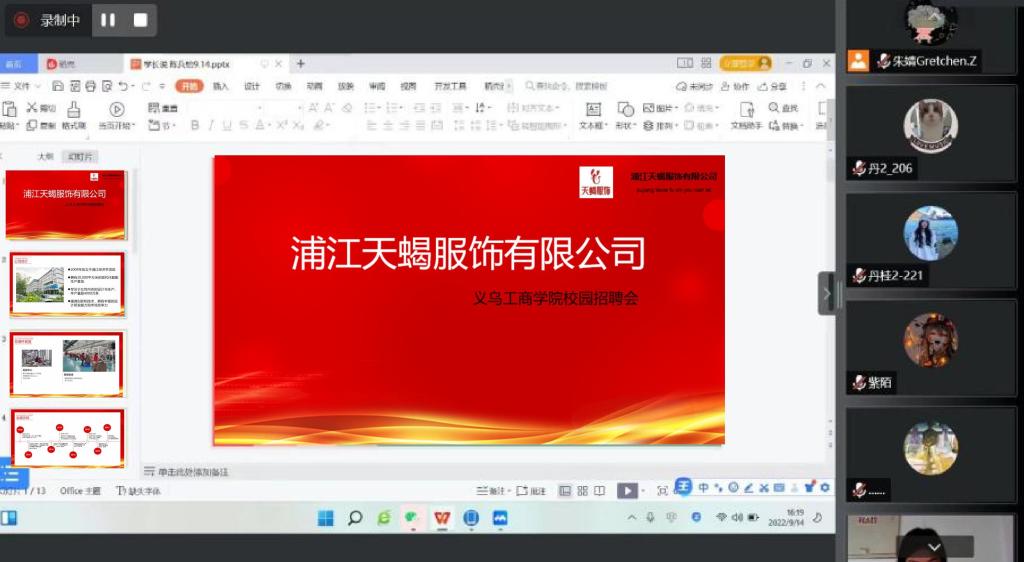Image resolution: width=1024 pixels, height=562 pixels.
Task: Click the Format Painter brush icon
Action: click(x=73, y=112)
